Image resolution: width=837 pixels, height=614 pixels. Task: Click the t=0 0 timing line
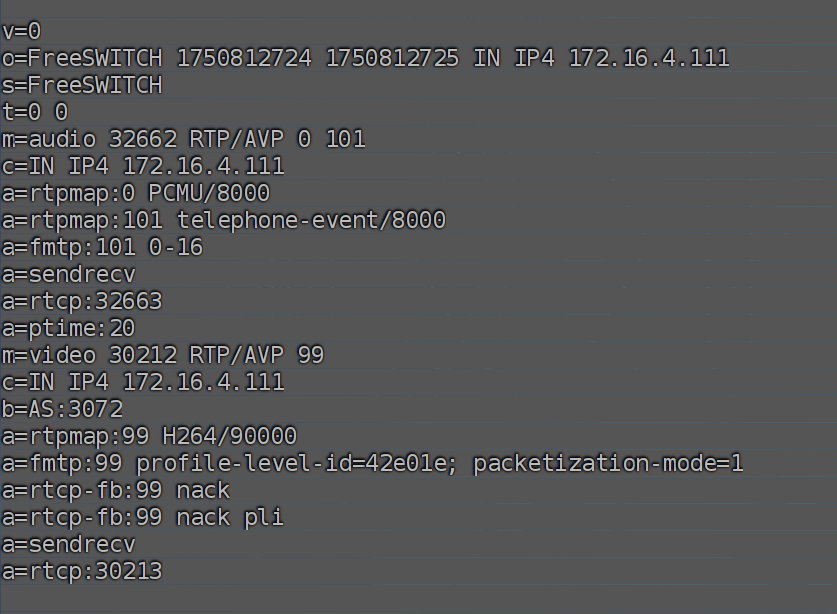tap(35, 112)
